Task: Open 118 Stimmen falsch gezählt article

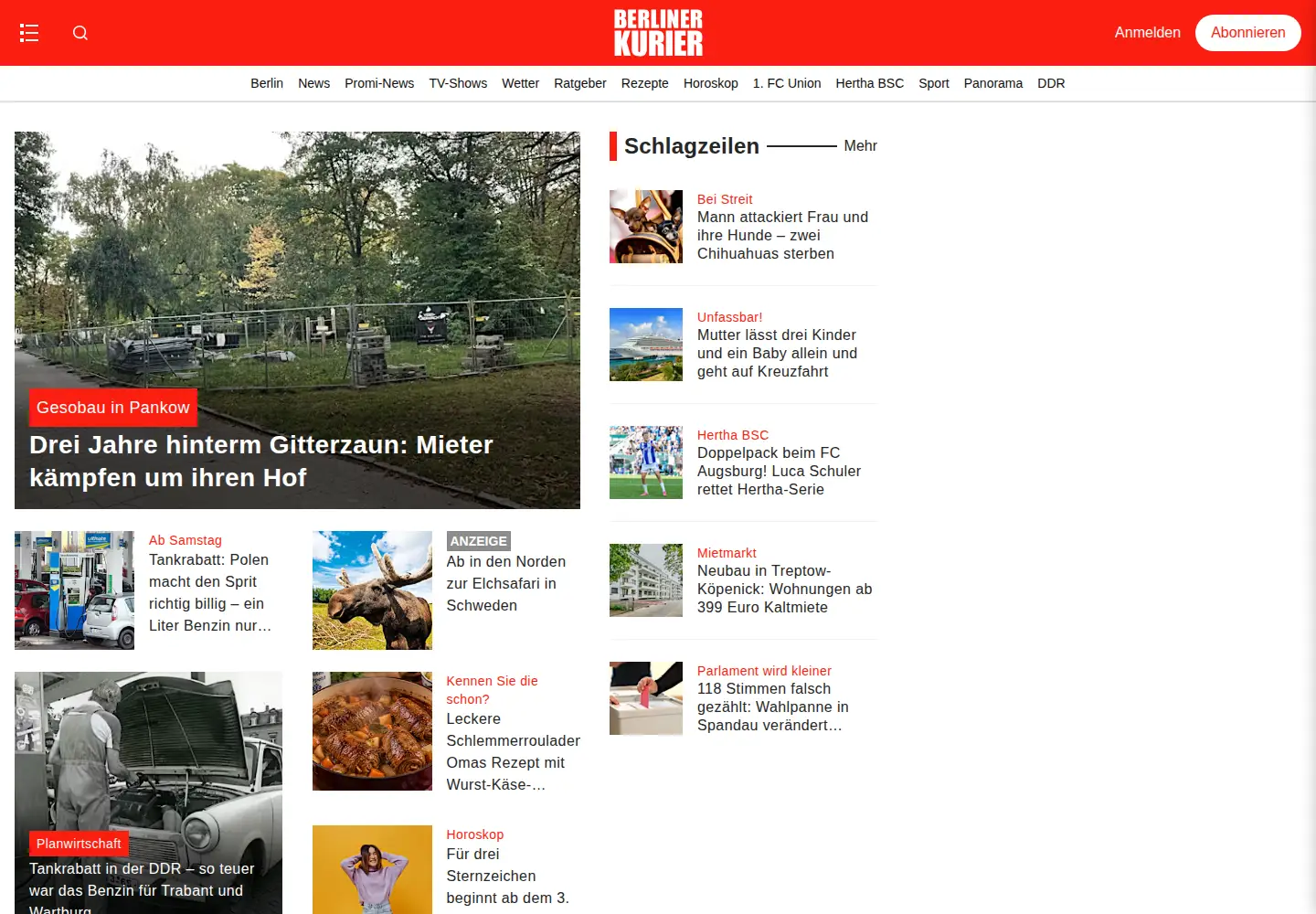Action: [x=773, y=707]
